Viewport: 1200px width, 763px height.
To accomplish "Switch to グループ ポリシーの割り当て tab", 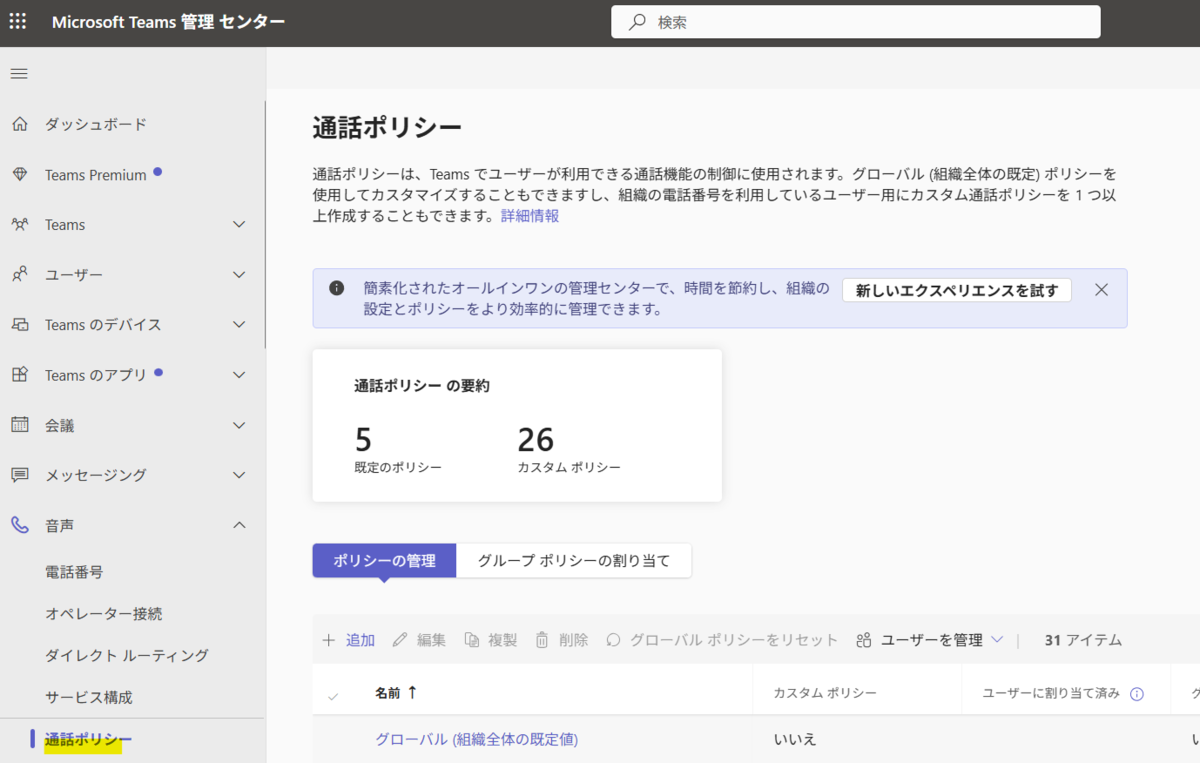I will (574, 561).
